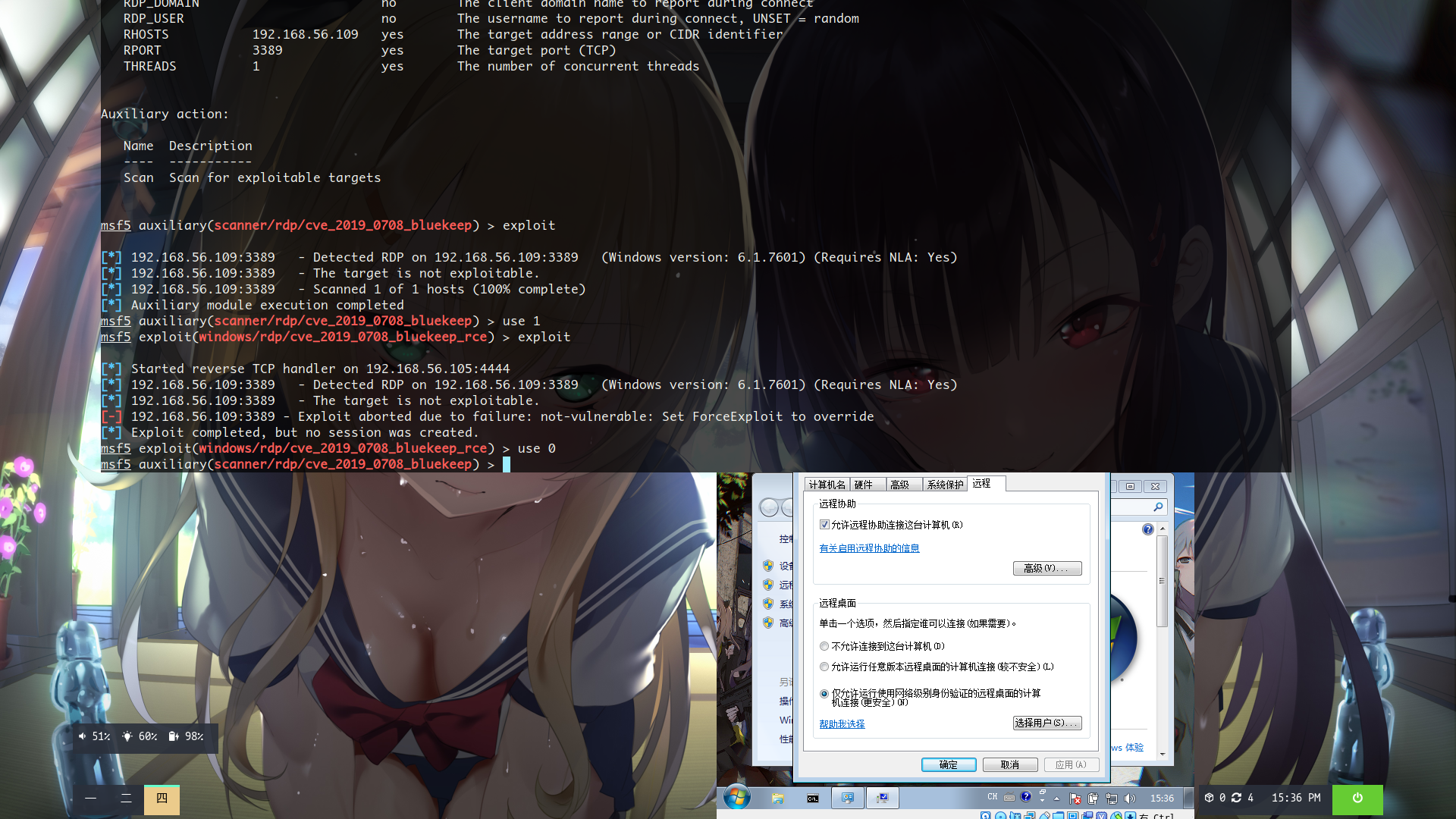Image resolution: width=1456 pixels, height=819 pixels.
Task: Click the 选择用户 select users button
Action: 1046,723
